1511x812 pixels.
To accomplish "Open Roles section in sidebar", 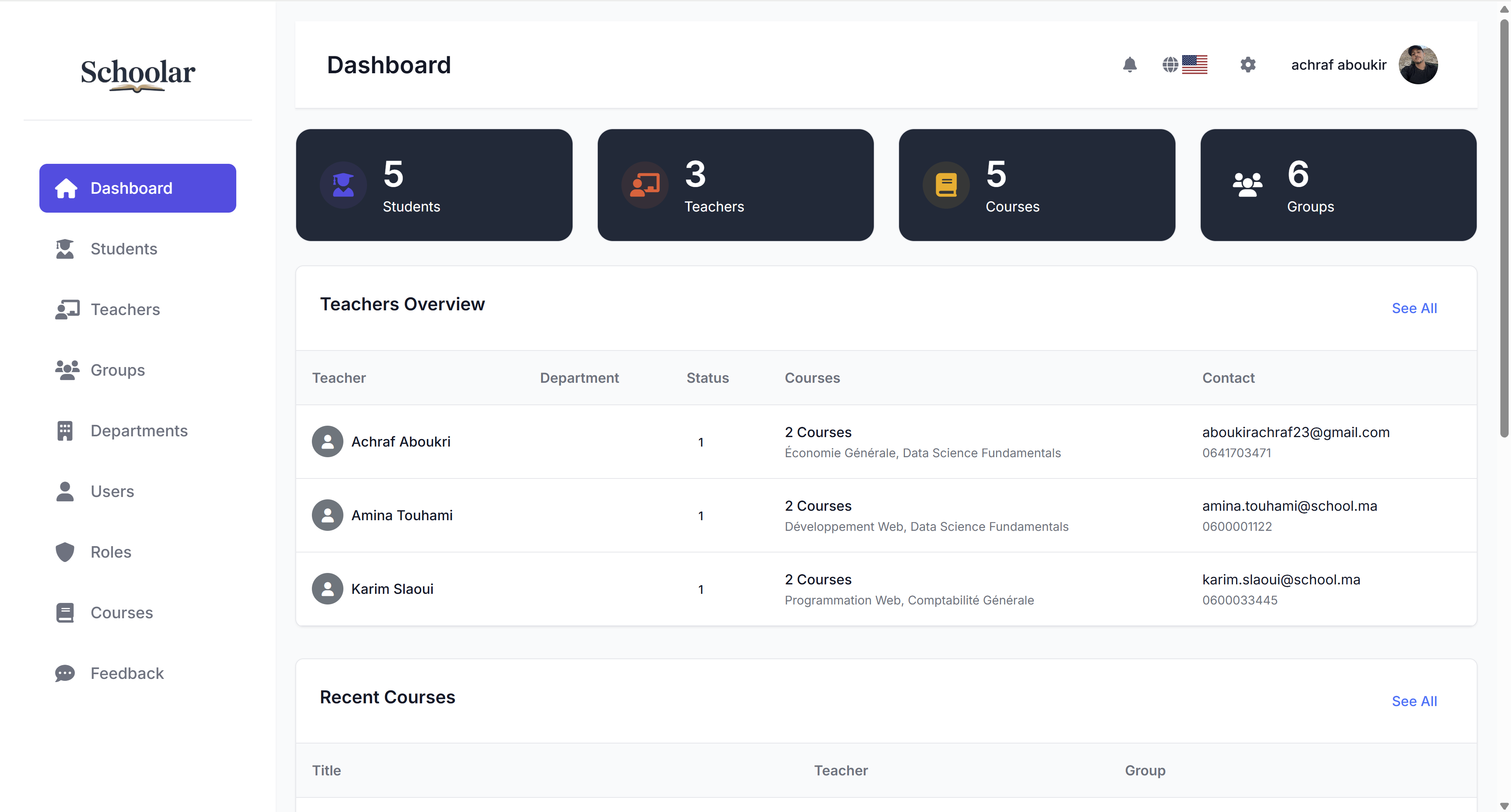I will click(x=138, y=552).
